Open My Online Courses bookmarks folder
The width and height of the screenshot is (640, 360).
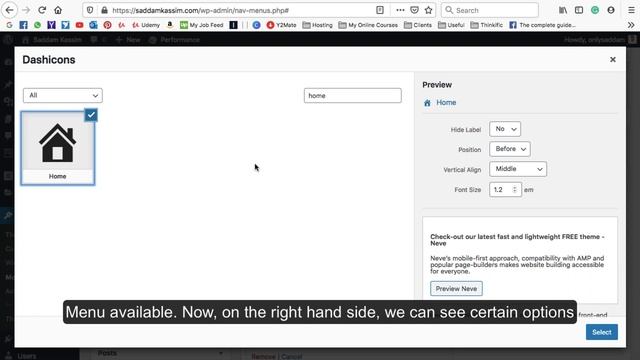pyautogui.click(x=368, y=25)
